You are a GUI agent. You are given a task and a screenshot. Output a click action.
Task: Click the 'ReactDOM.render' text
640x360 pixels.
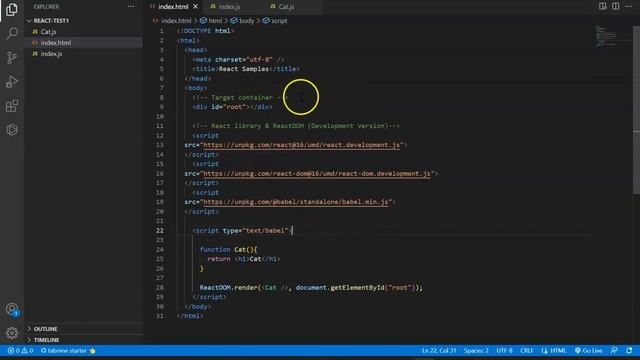coord(228,287)
